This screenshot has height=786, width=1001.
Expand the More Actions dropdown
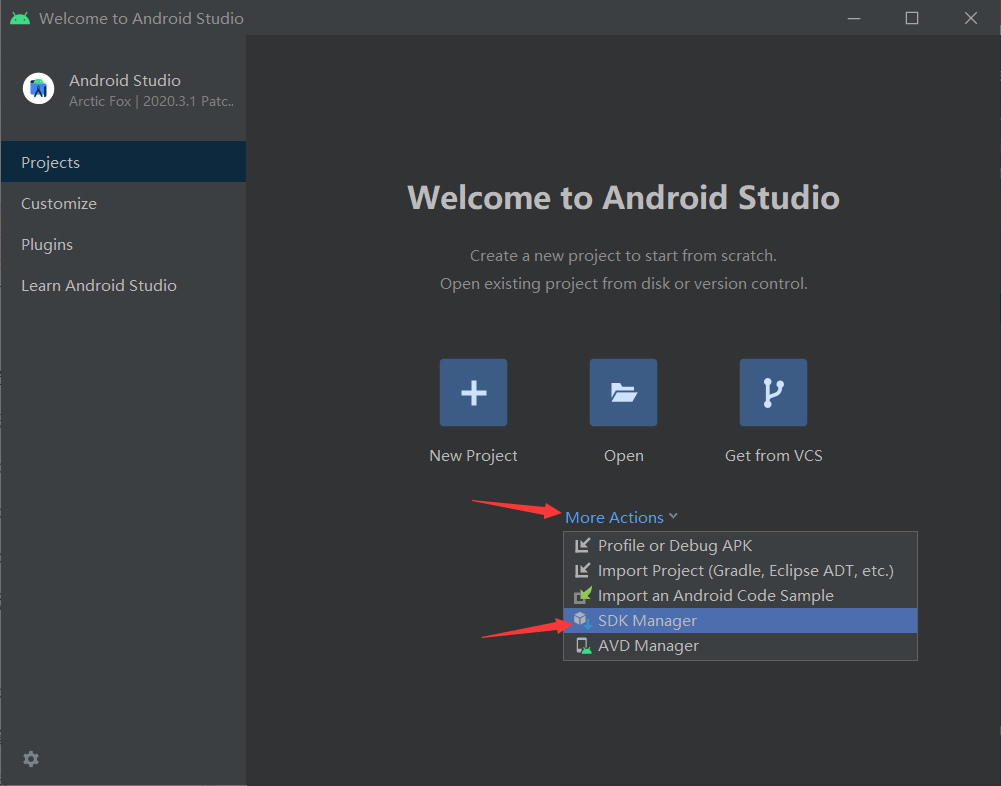tap(613, 517)
